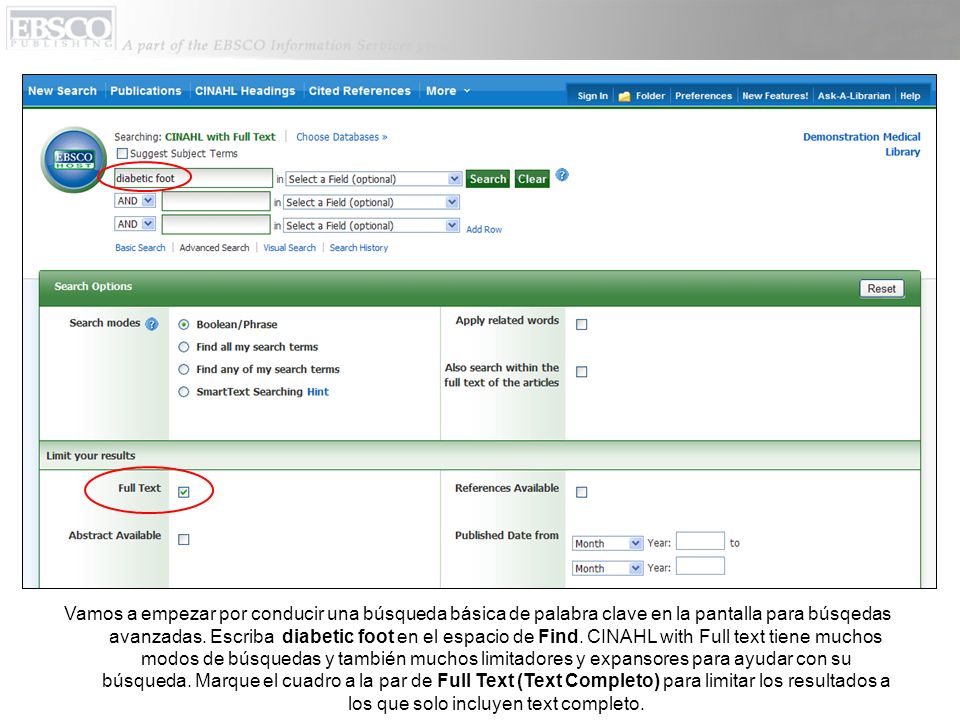Click the Search modes help icon
The width and height of the screenshot is (960, 720).
(152, 324)
